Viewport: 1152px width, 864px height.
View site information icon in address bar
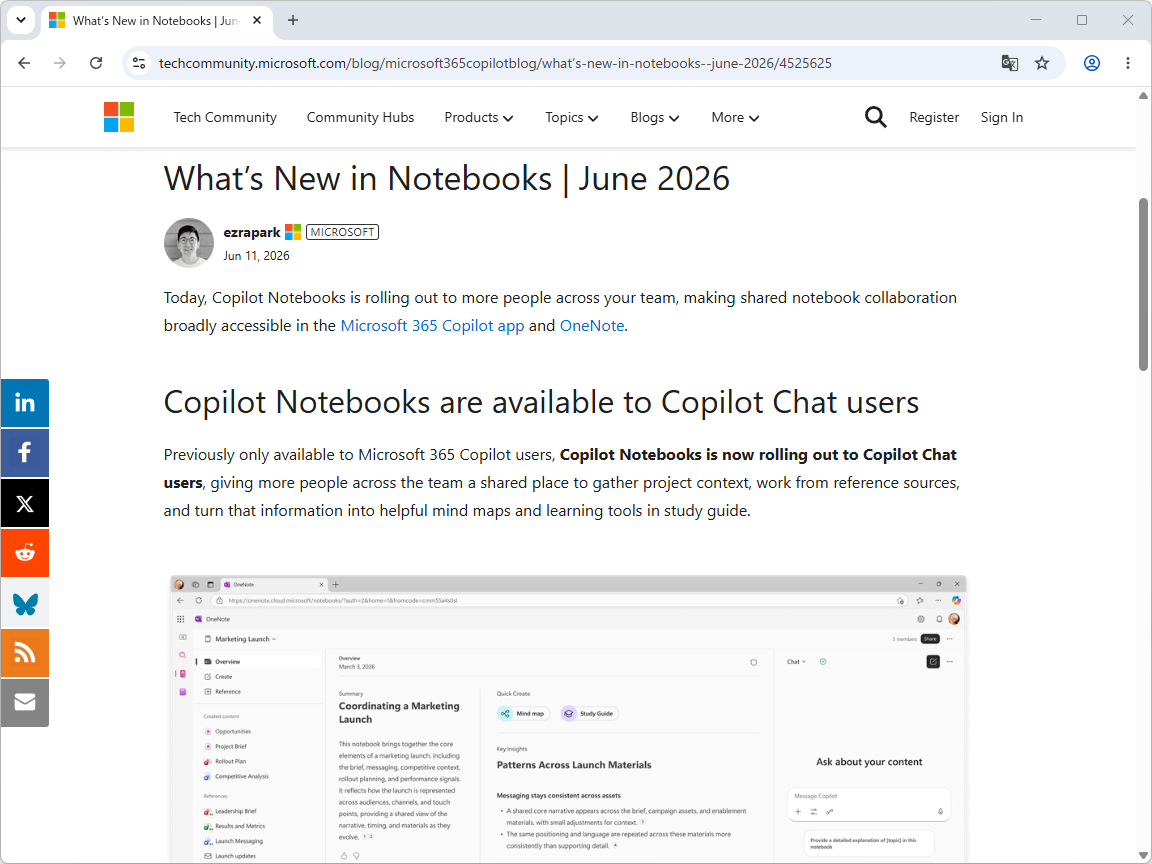[x=140, y=63]
